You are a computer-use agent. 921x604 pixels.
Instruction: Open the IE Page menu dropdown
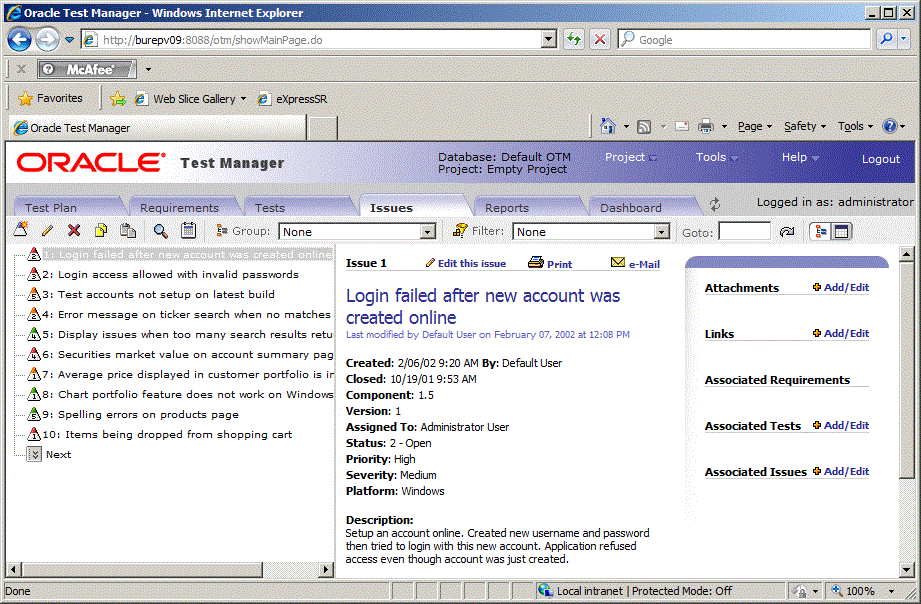click(x=755, y=126)
